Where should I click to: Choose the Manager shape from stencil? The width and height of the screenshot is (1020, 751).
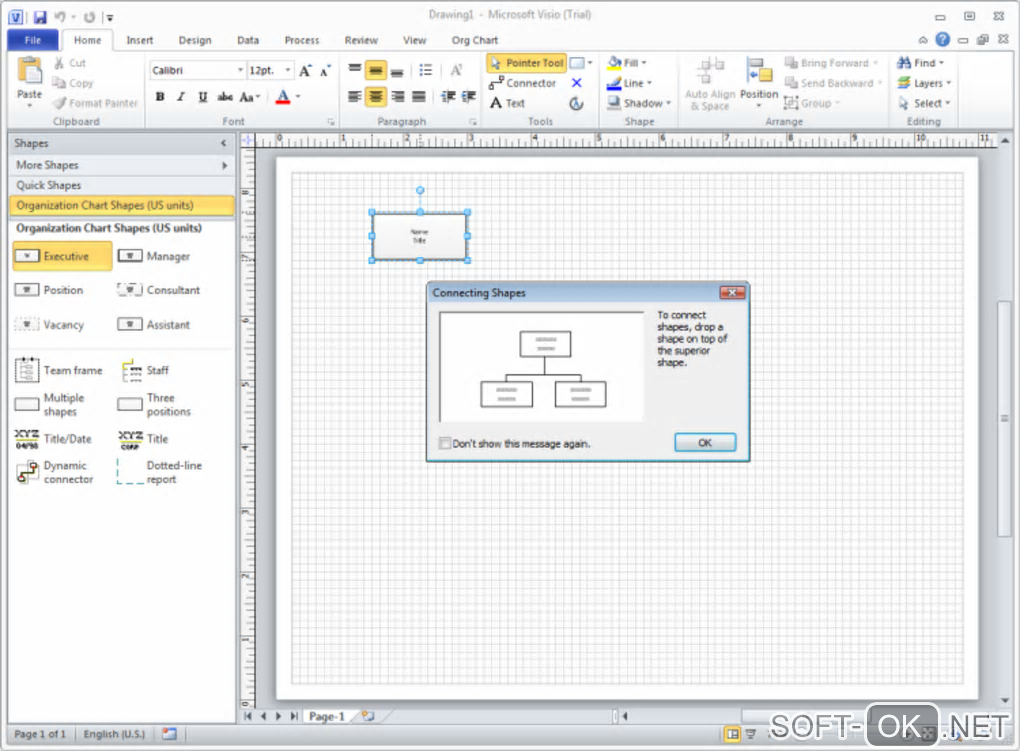(154, 257)
